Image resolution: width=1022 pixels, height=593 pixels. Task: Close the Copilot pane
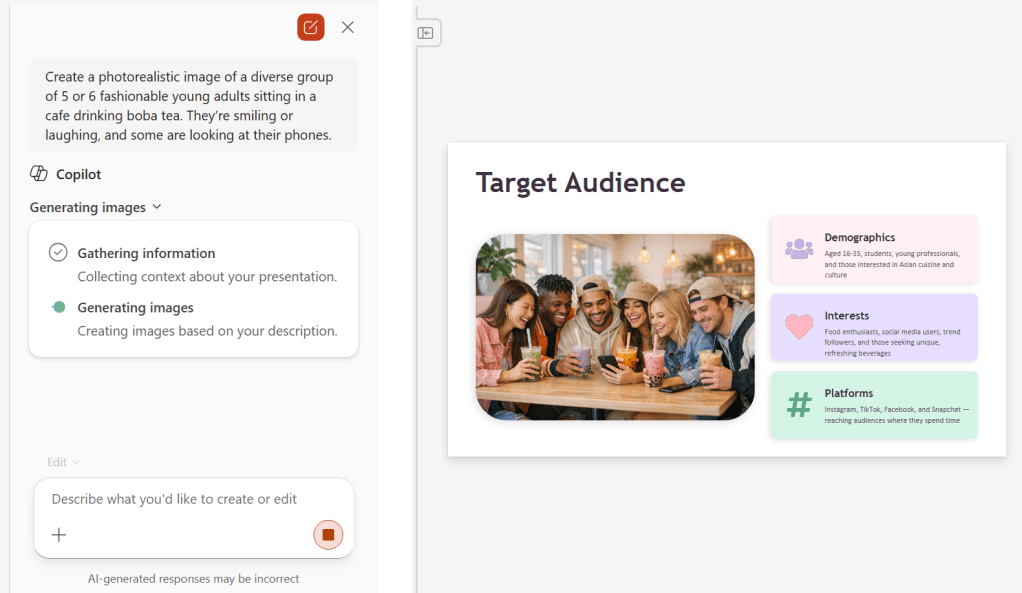pos(348,27)
